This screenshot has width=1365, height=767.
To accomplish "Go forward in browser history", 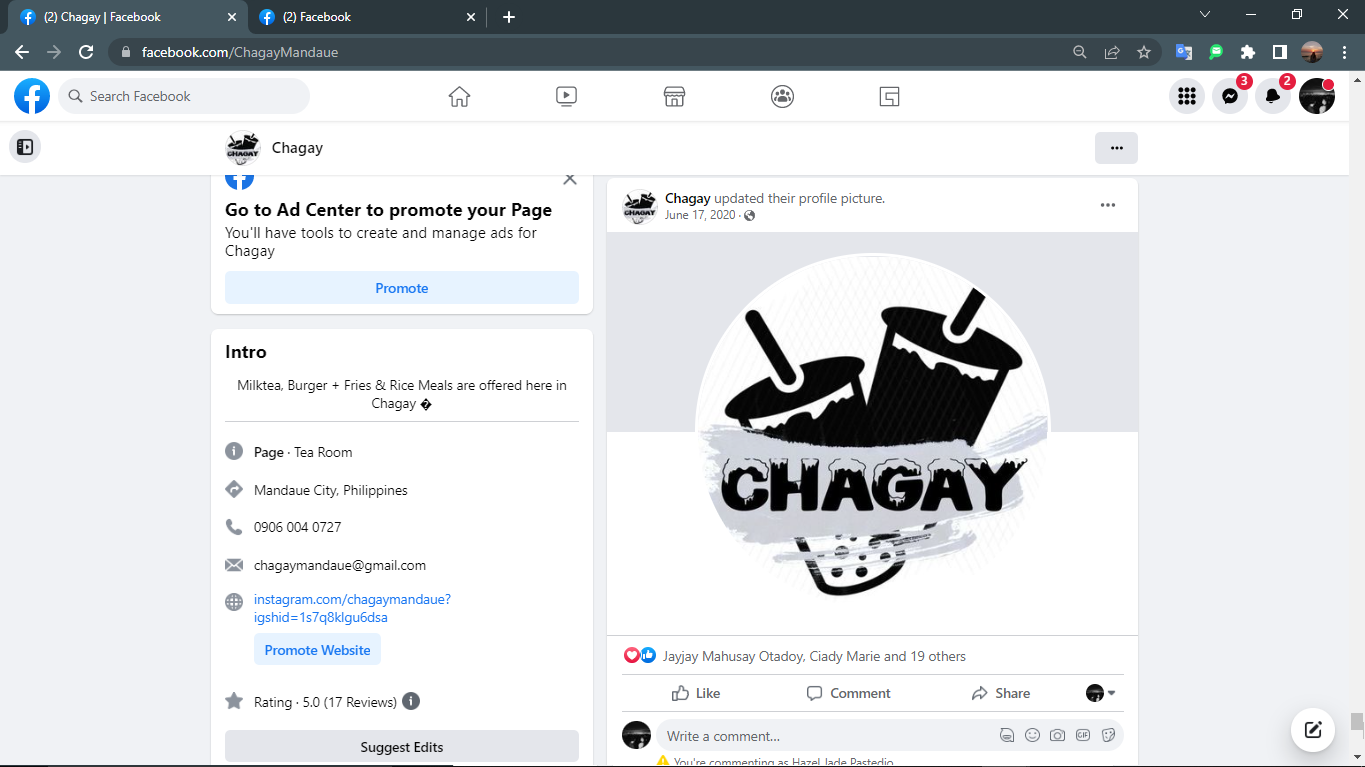I will point(54,52).
